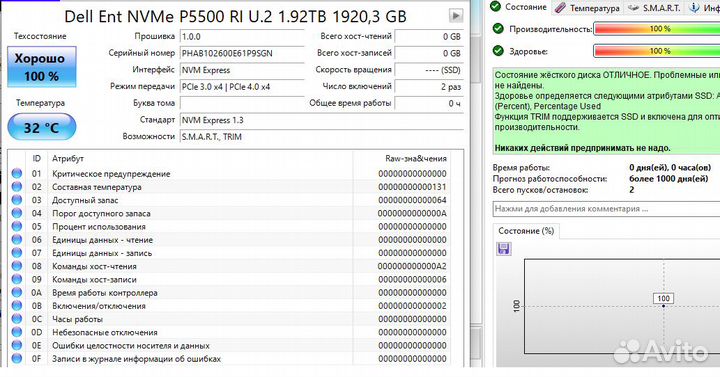720x377 pixels.
Task: Click the Возможности field S.M.A.R.T., TRIM
Action: click(321, 137)
